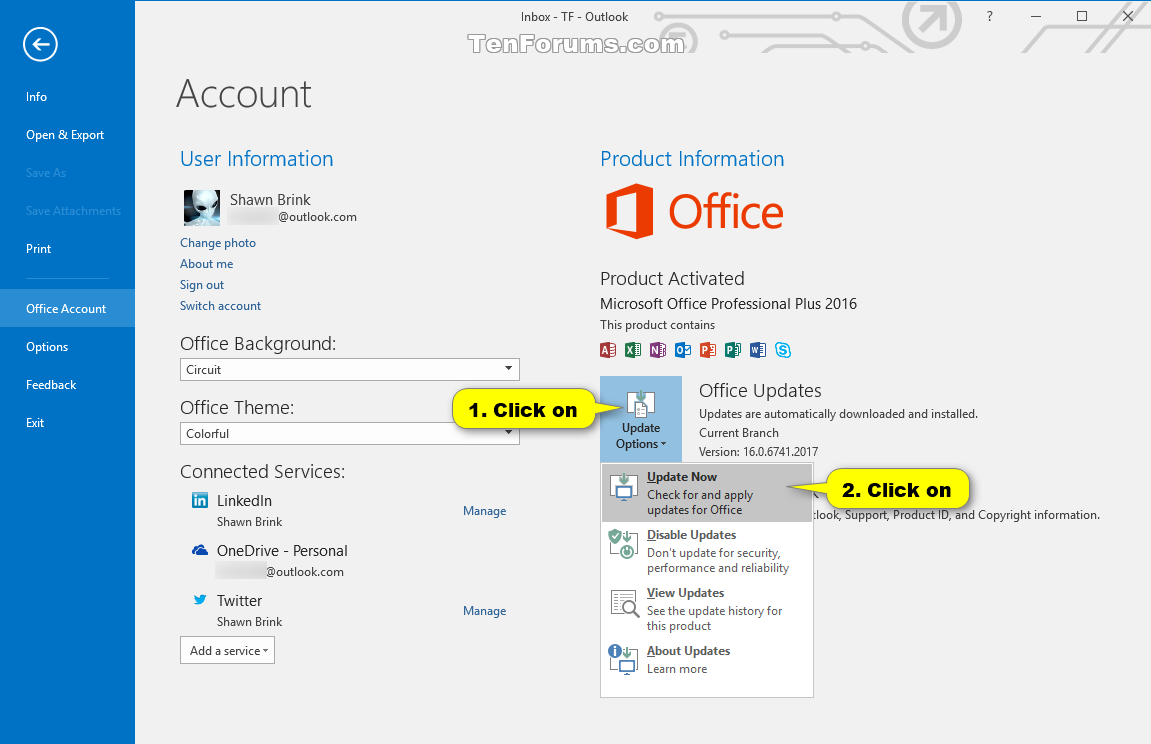Click the Update Now icon
The image size is (1151, 744).
pyautogui.click(x=624, y=486)
